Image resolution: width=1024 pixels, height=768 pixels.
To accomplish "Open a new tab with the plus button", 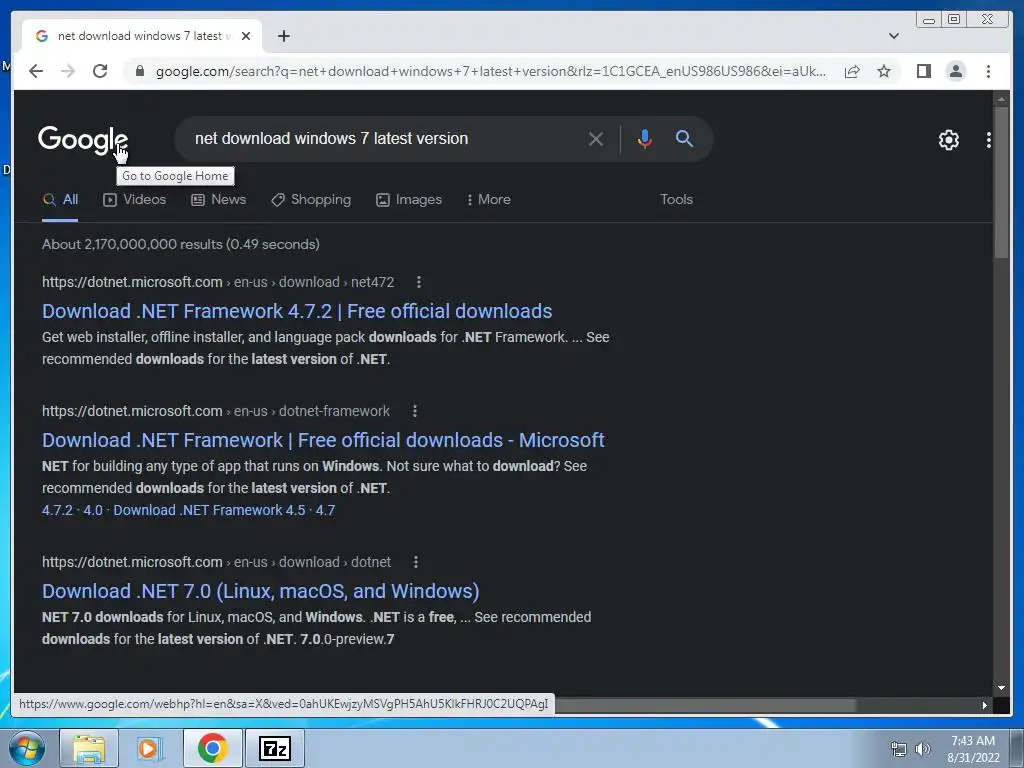I will [x=283, y=36].
